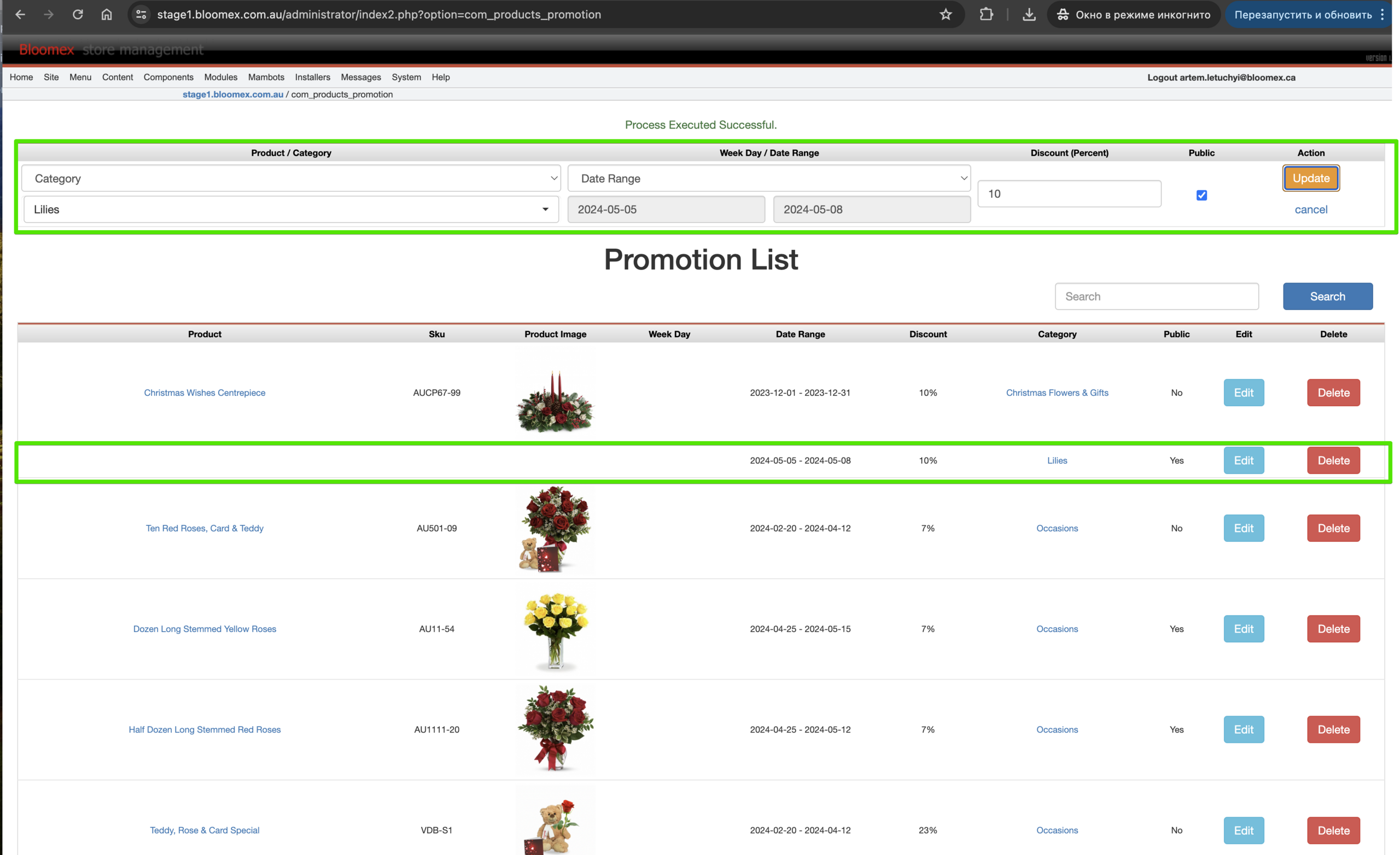The height and width of the screenshot is (855, 1400).
Task: Edit the Ten Red Roses promotion
Action: tap(1243, 528)
